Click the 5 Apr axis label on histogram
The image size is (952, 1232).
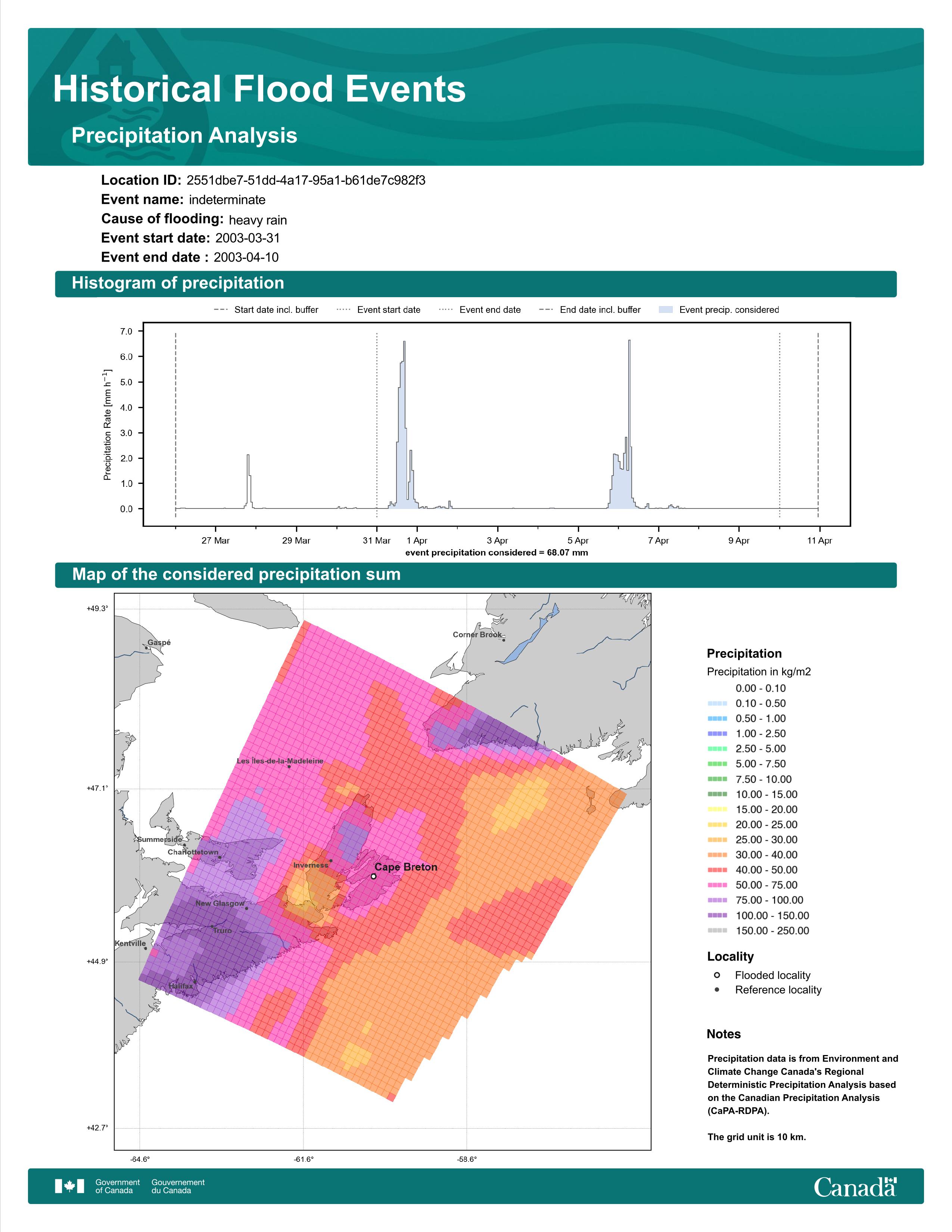point(578,541)
